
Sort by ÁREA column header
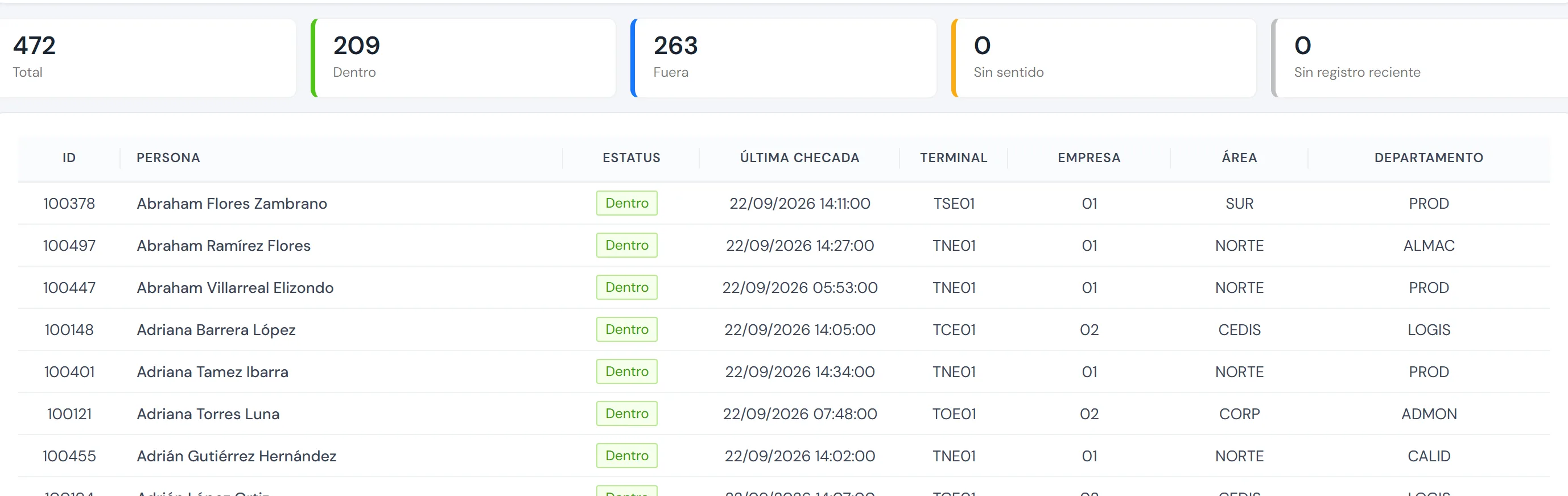tap(1239, 158)
